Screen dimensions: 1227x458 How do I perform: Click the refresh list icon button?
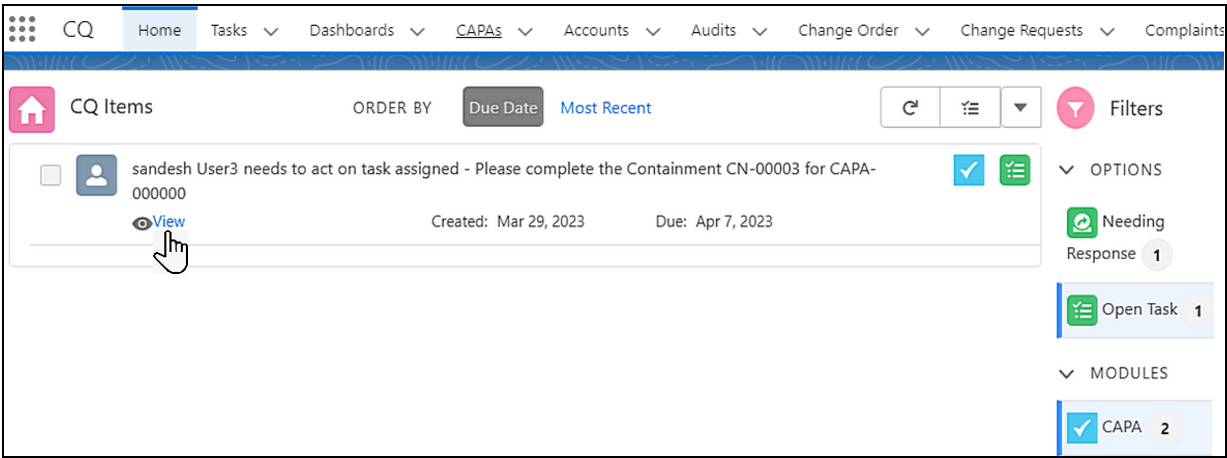pyautogui.click(x=910, y=108)
